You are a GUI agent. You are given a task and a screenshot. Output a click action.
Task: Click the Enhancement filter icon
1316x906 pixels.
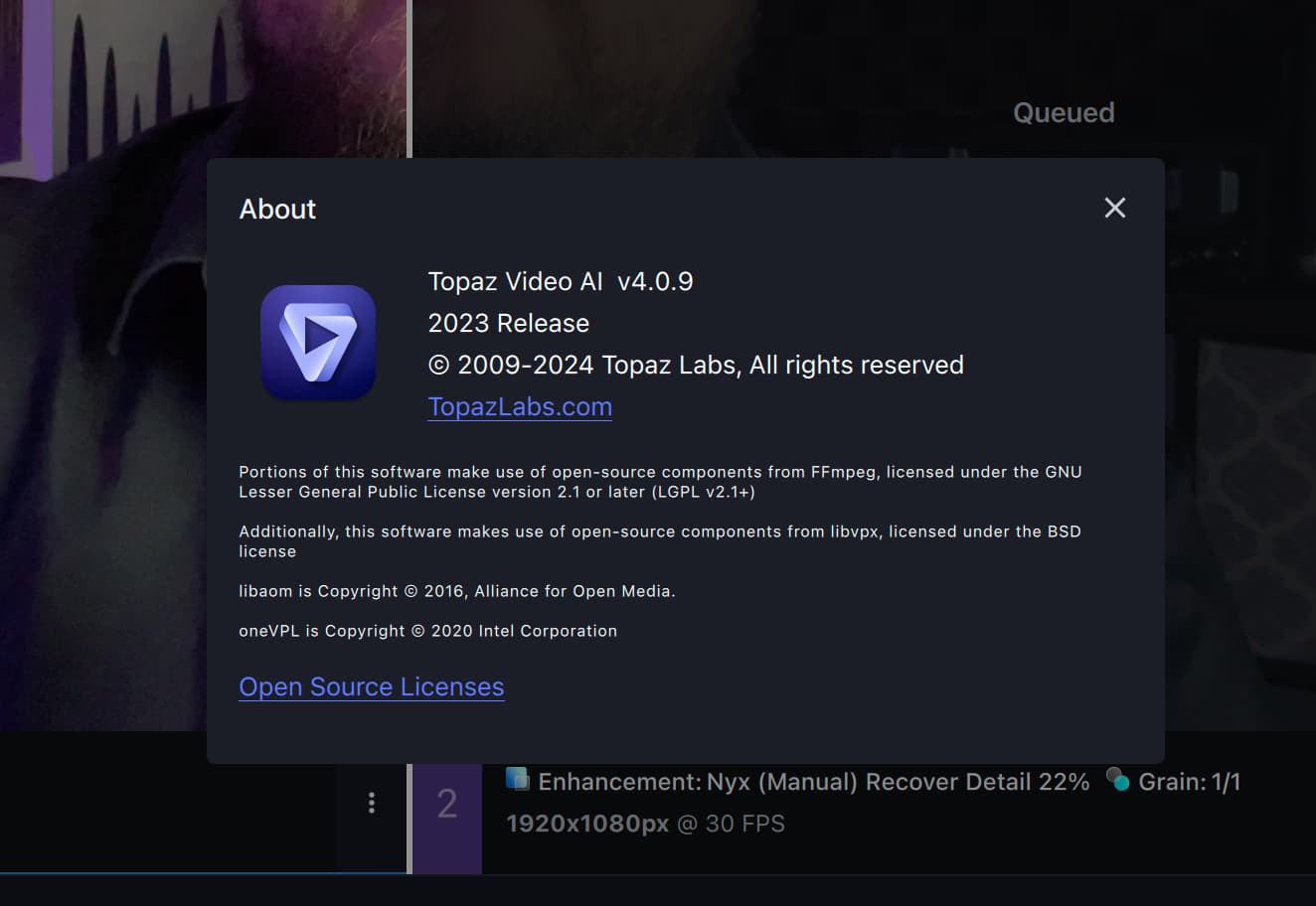(517, 779)
